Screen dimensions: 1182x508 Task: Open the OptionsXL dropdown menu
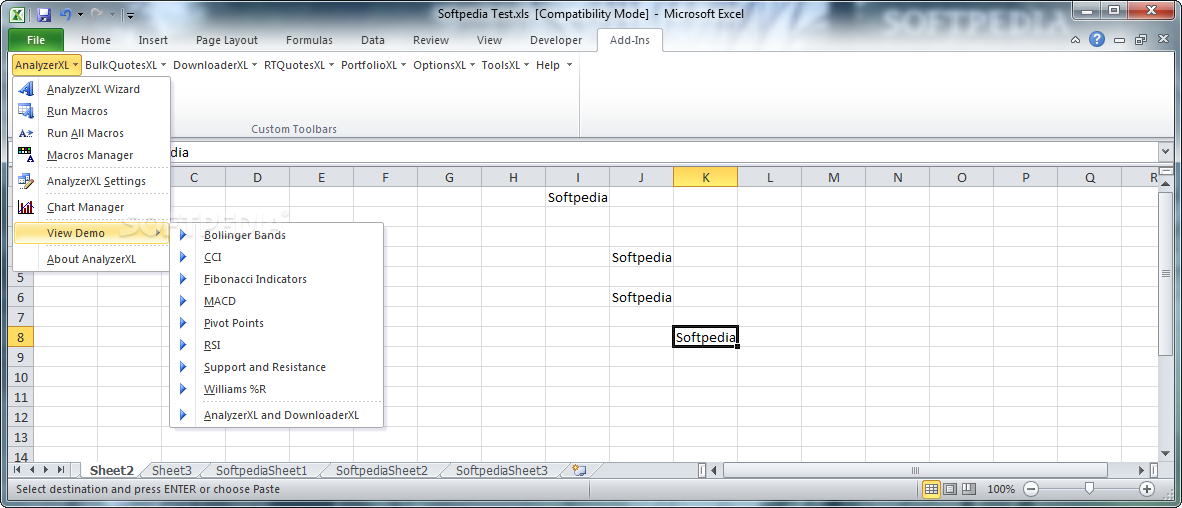[444, 66]
